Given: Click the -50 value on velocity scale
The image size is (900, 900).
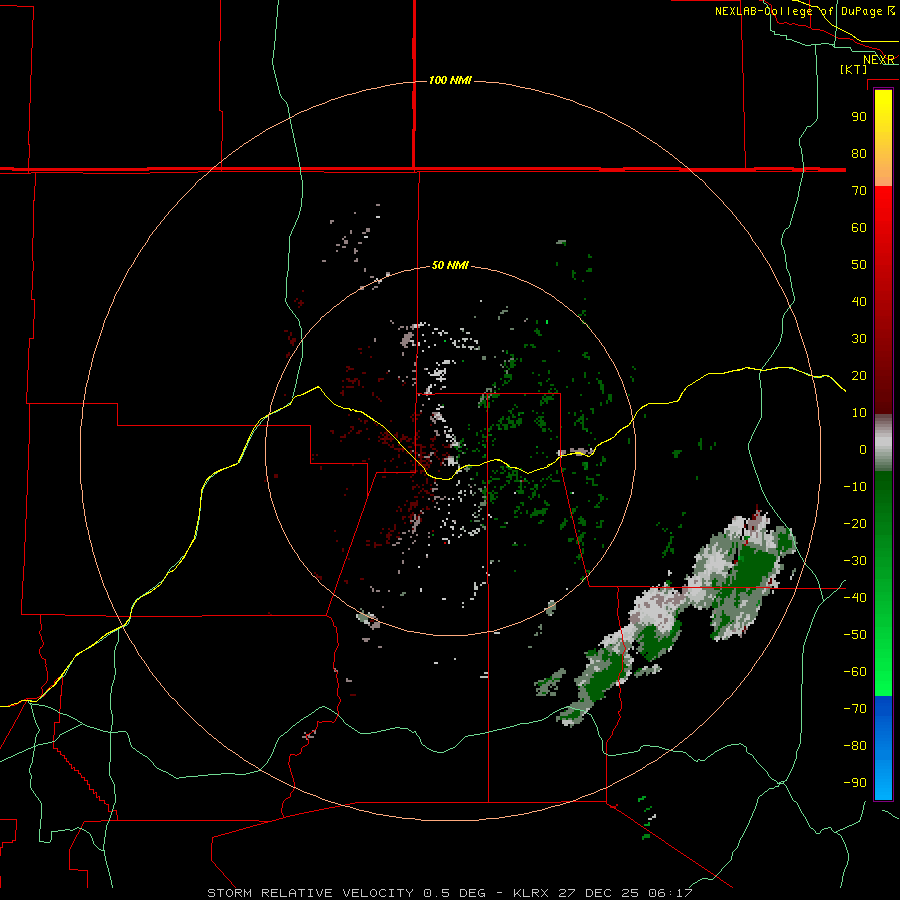Looking at the screenshot, I should click(855, 635).
